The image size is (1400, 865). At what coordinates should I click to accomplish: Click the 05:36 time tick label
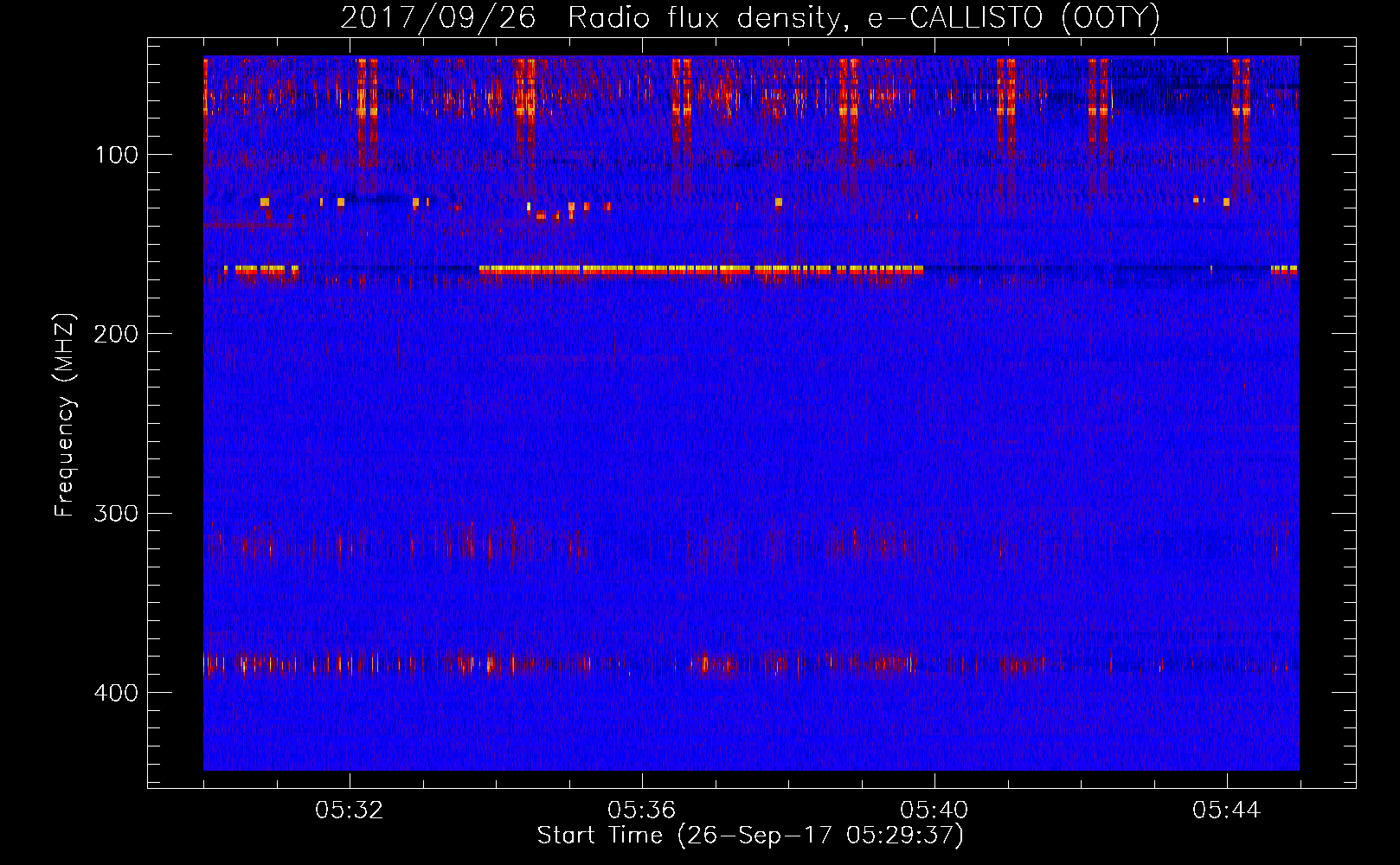pyautogui.click(x=642, y=811)
